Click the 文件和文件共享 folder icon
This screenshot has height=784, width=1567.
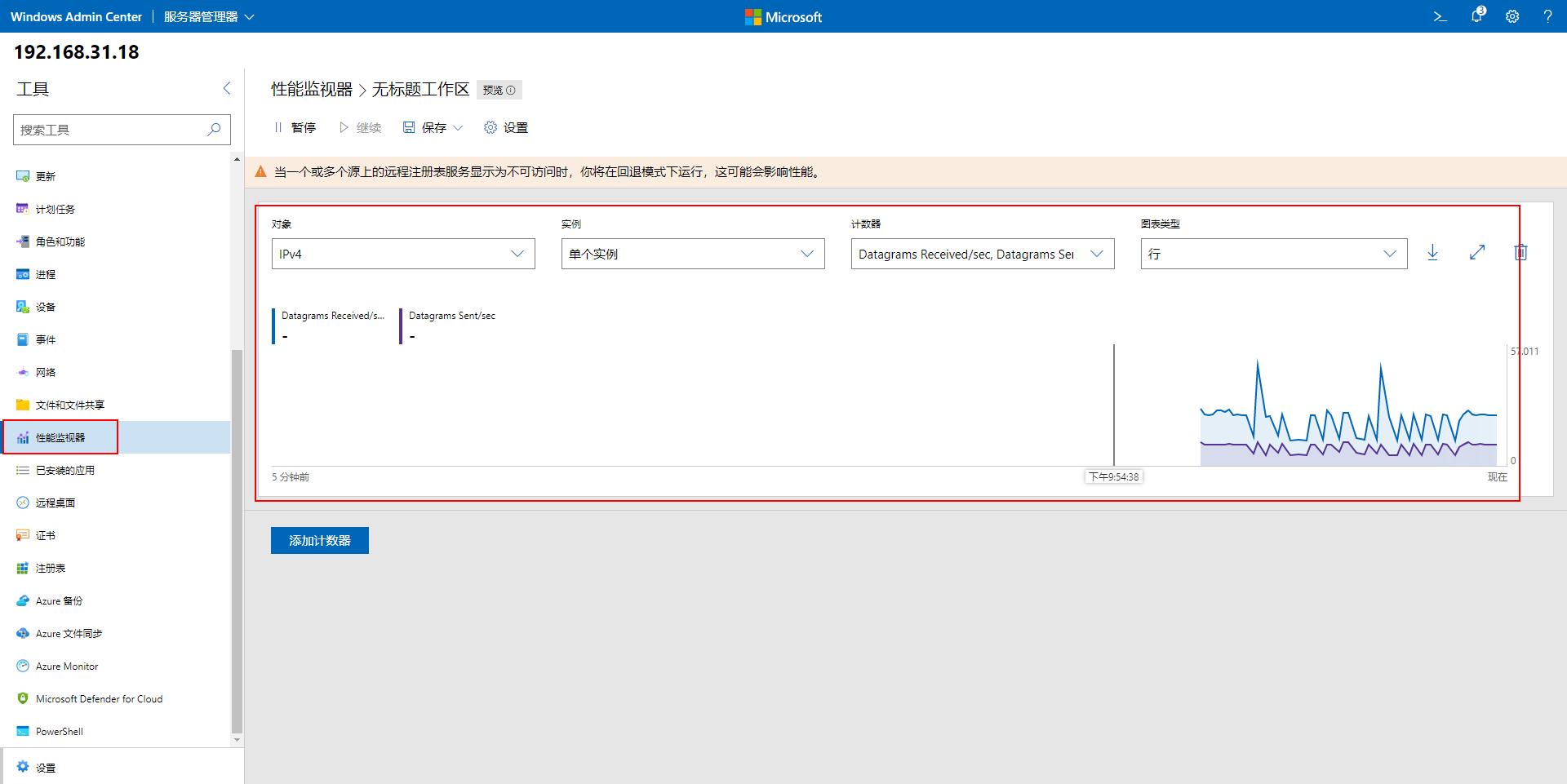(23, 405)
